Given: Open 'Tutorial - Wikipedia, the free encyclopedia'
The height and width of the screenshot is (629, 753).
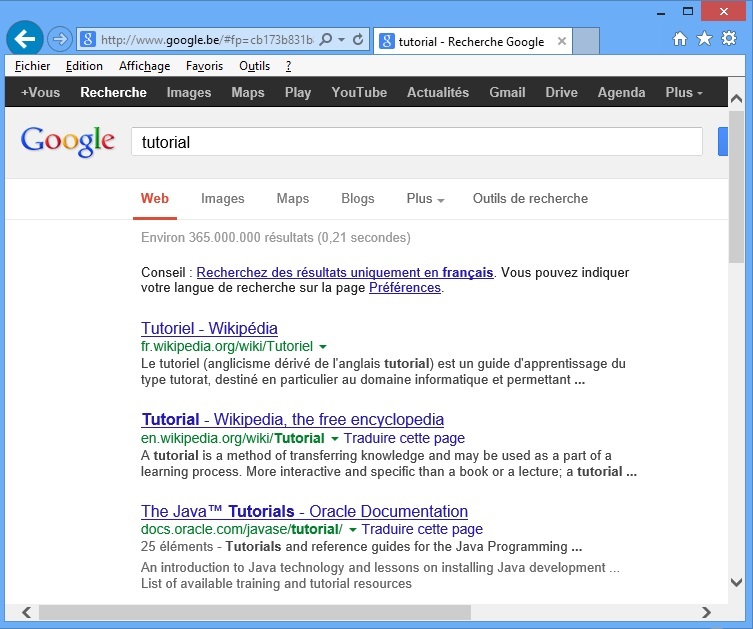Looking at the screenshot, I should pos(292,419).
